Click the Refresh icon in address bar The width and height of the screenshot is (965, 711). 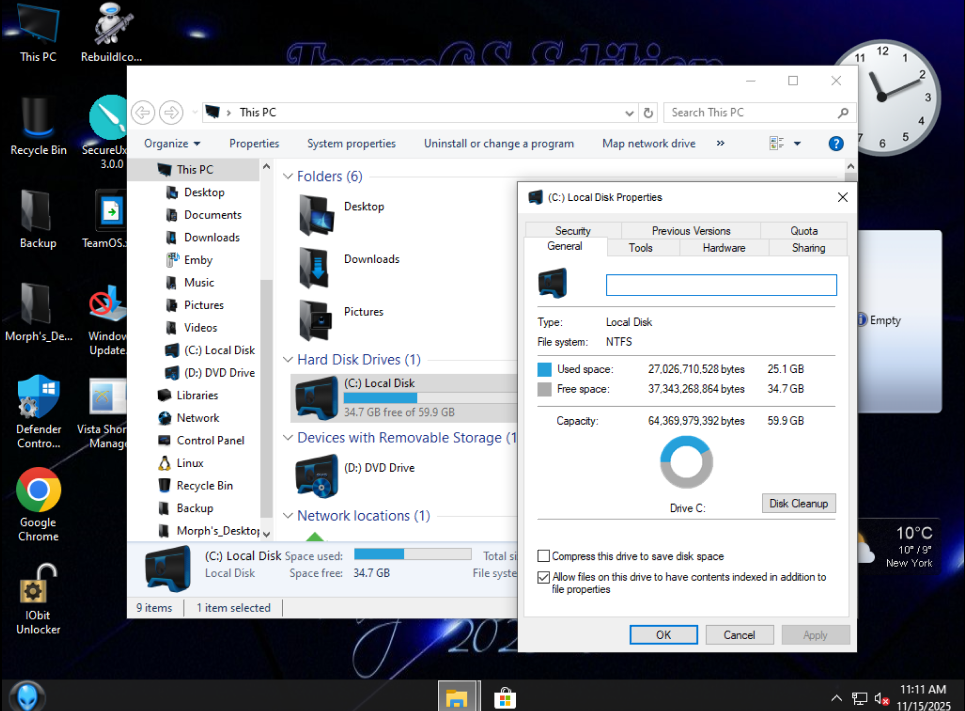tap(648, 113)
